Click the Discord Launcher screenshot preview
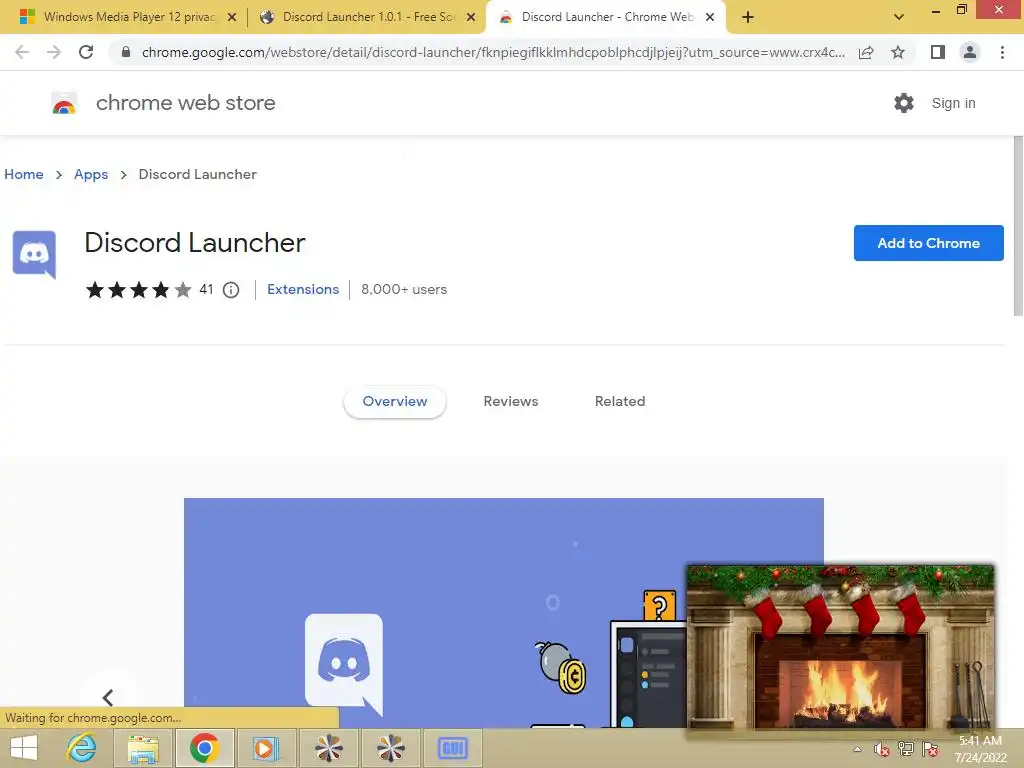Image resolution: width=1024 pixels, height=768 pixels. tap(504, 613)
